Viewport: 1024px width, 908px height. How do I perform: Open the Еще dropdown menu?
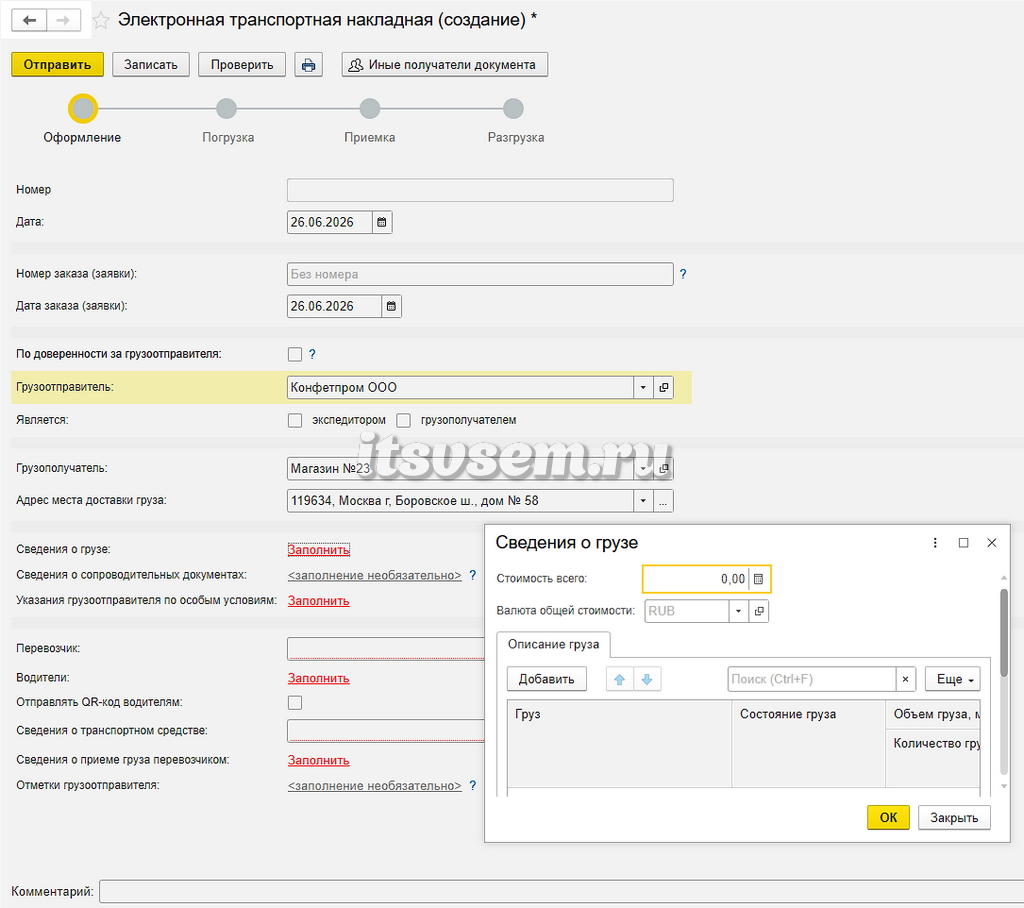[x=953, y=679]
